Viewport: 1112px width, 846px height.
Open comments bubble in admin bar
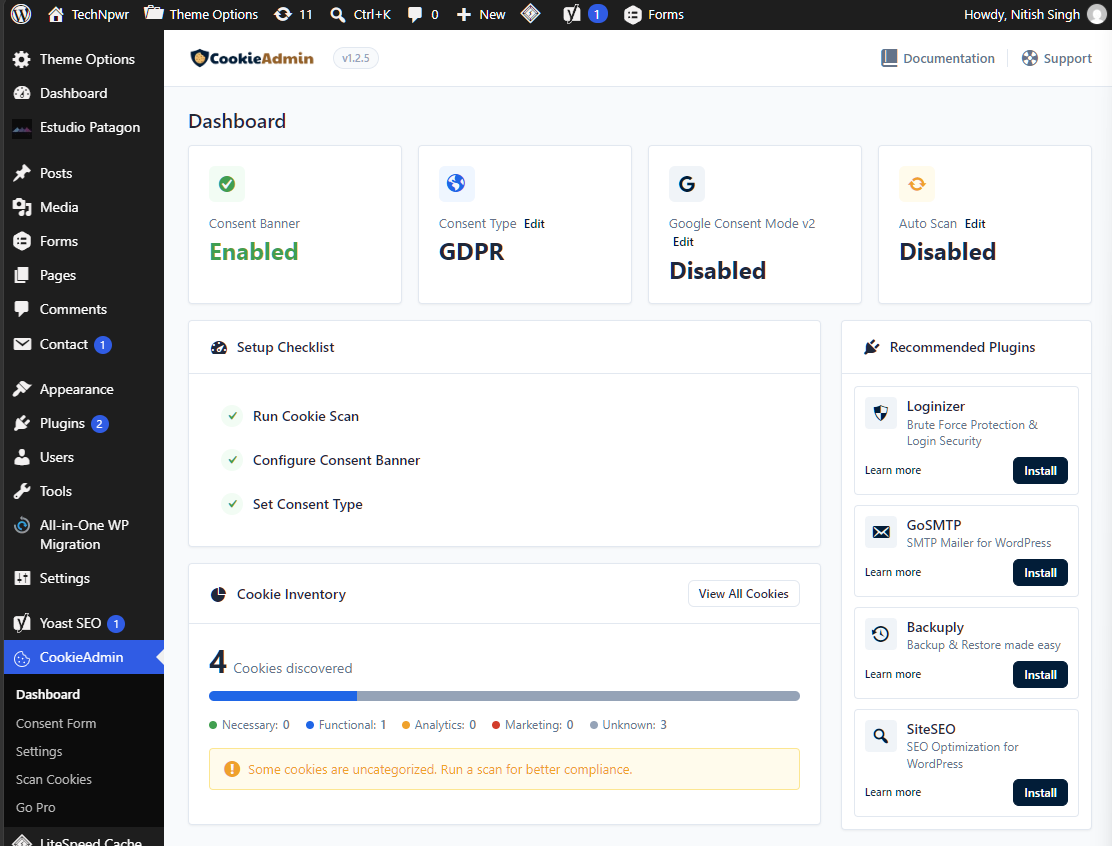pyautogui.click(x=423, y=14)
